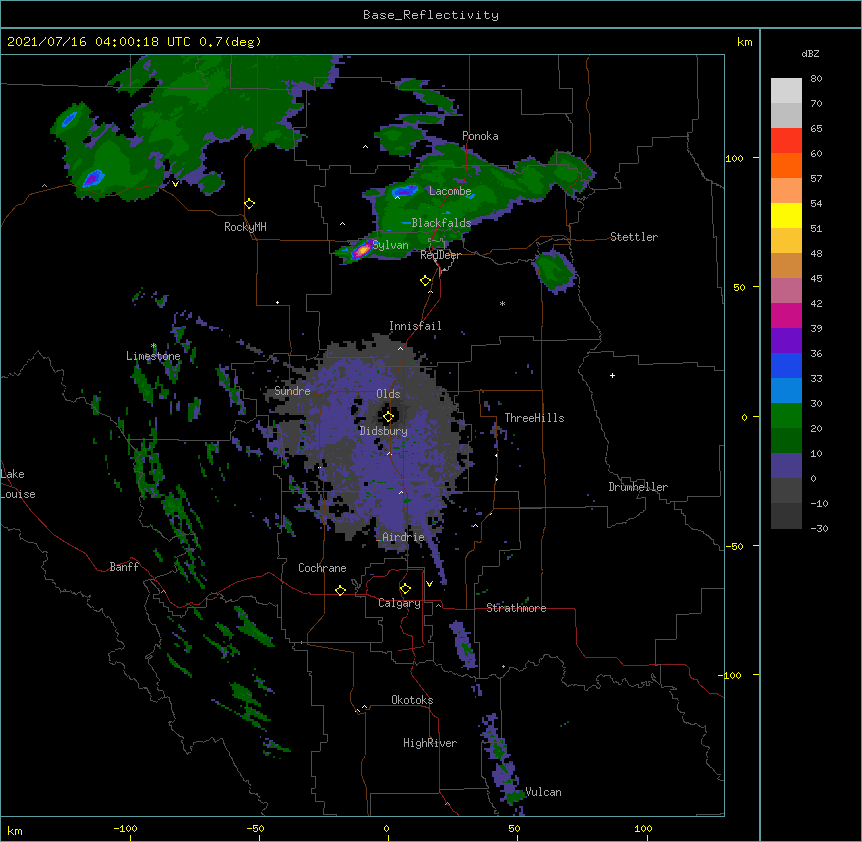Screen dimensions: 862x842
Task: Click the -100 tick on the bottom horizontal axis
Action: 125,829
